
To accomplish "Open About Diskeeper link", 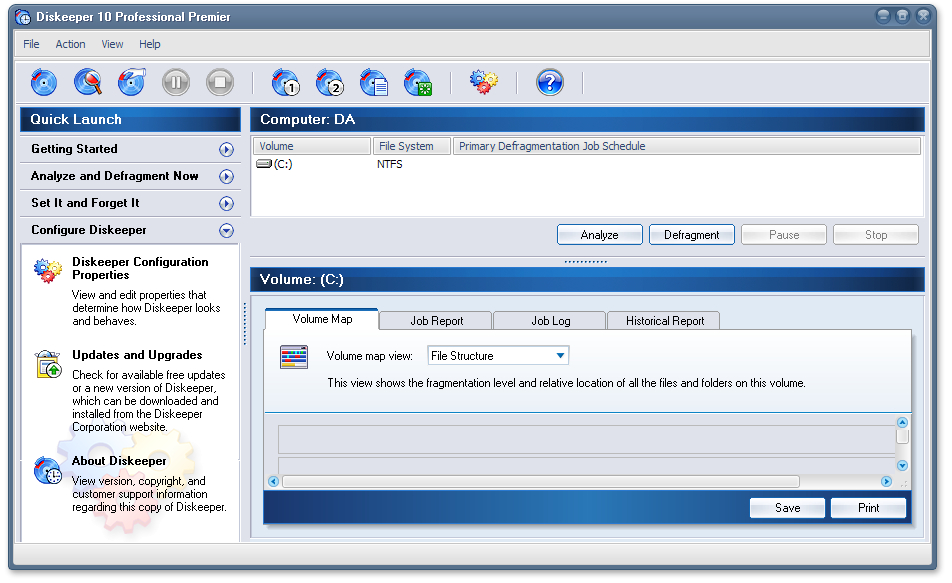I will coord(119,461).
